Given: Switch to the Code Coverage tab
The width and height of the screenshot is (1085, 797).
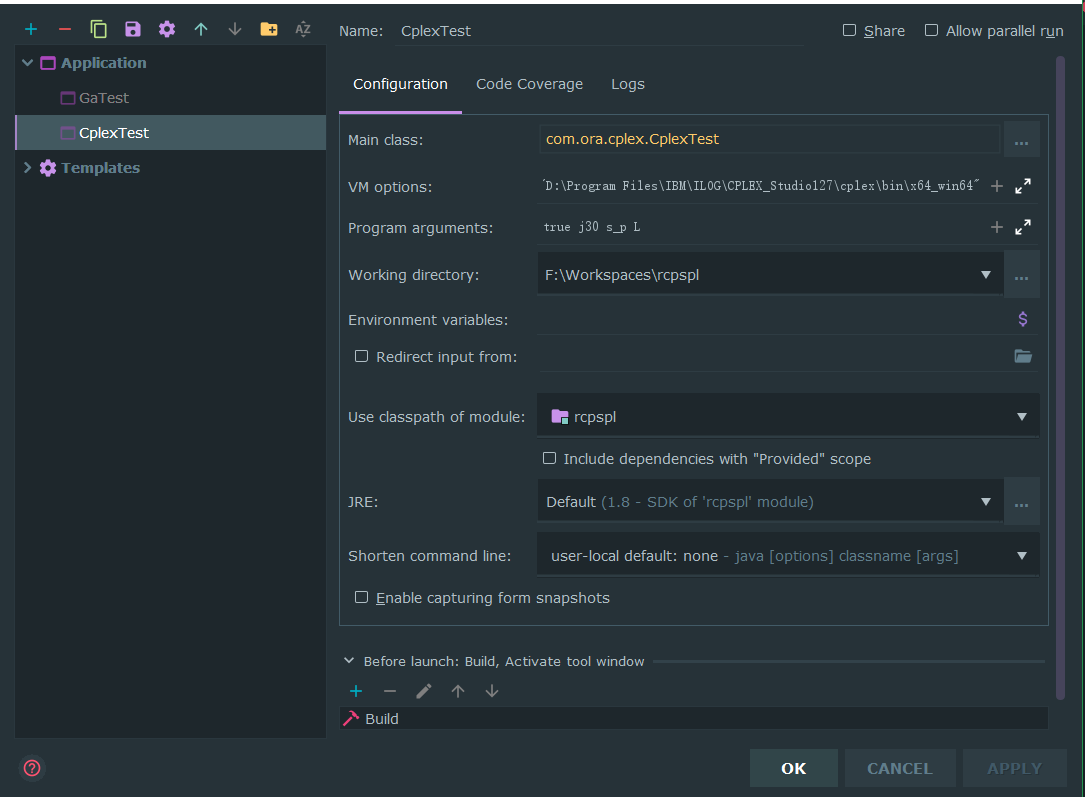Looking at the screenshot, I should (529, 84).
